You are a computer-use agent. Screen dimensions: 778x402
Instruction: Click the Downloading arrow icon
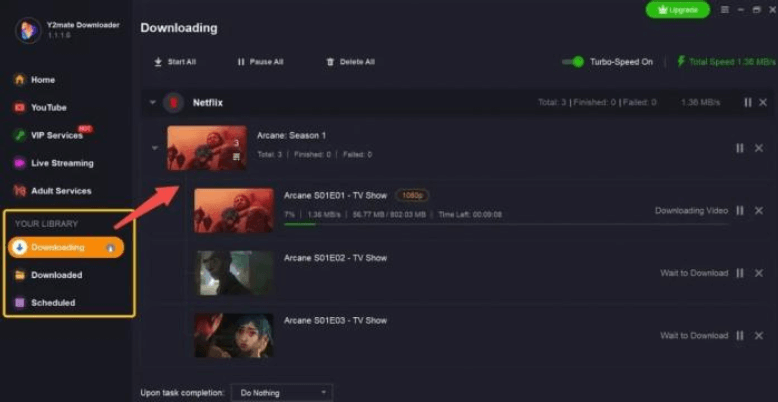pyautogui.click(x=19, y=247)
